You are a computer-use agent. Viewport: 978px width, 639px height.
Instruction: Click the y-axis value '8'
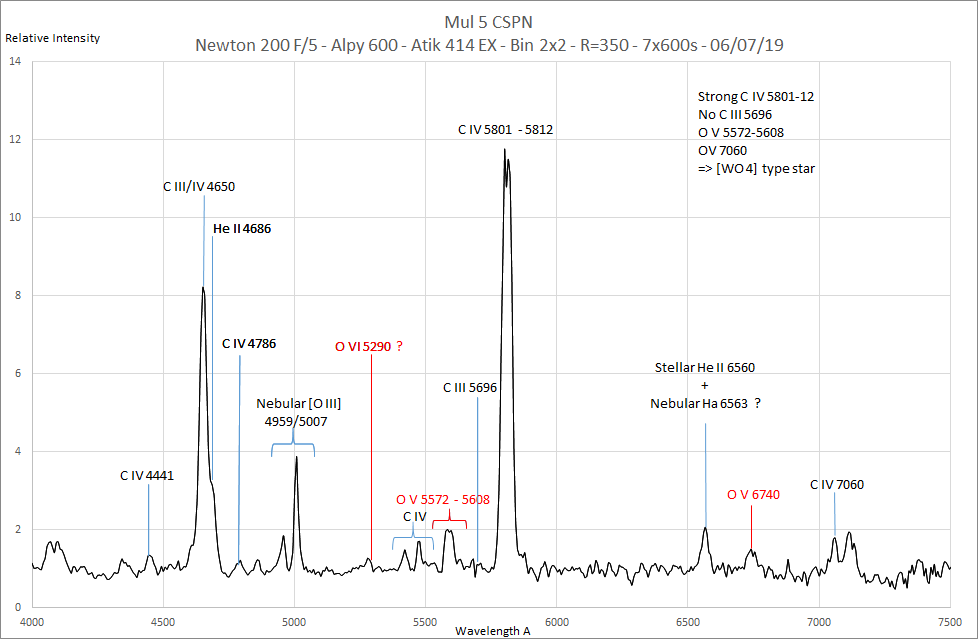[x=18, y=295]
